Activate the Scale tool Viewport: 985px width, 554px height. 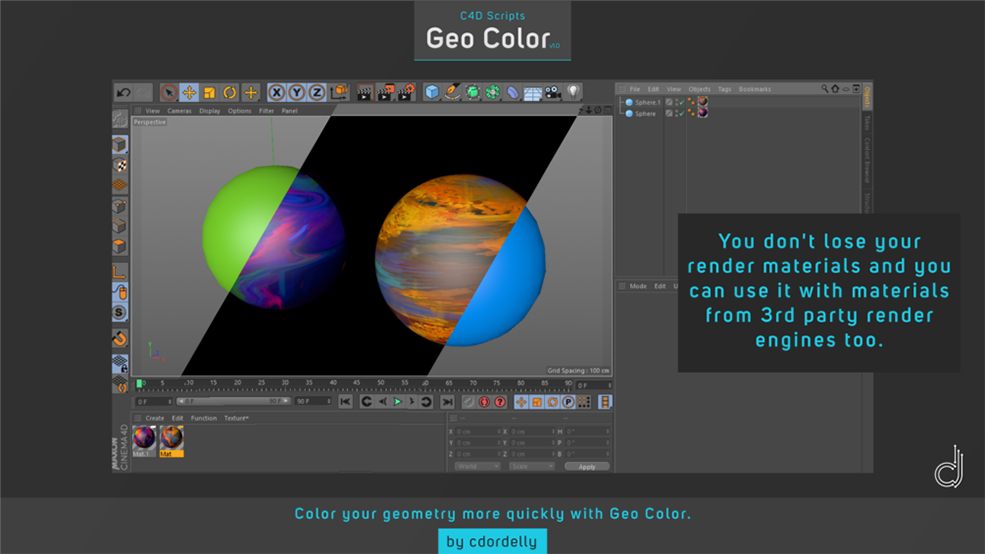point(209,93)
